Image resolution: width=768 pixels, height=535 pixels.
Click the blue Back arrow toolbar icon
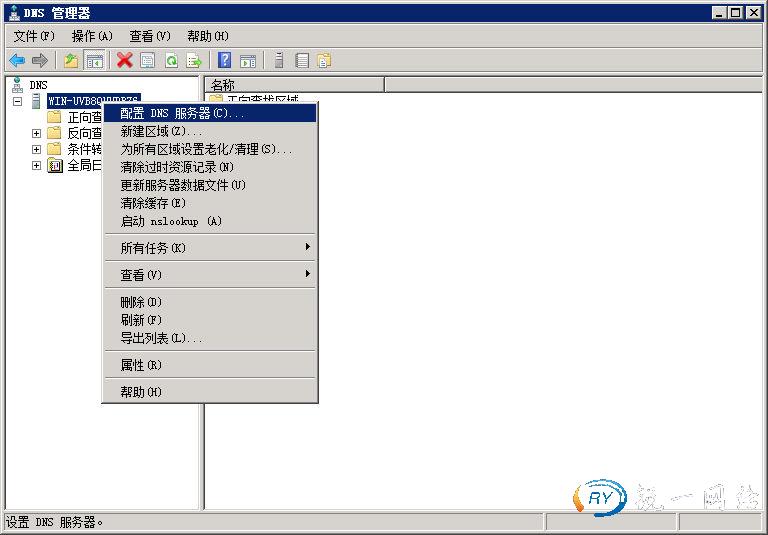tap(17, 61)
